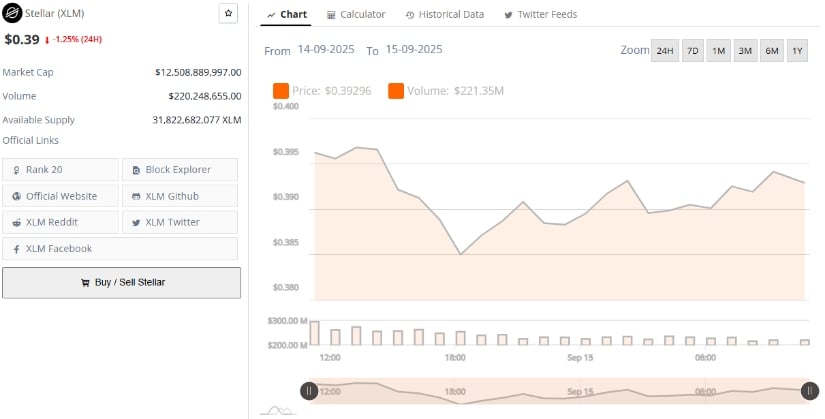This screenshot has height=419, width=825.
Task: Click the Price: $0.39296 legend label
Action: [x=331, y=91]
